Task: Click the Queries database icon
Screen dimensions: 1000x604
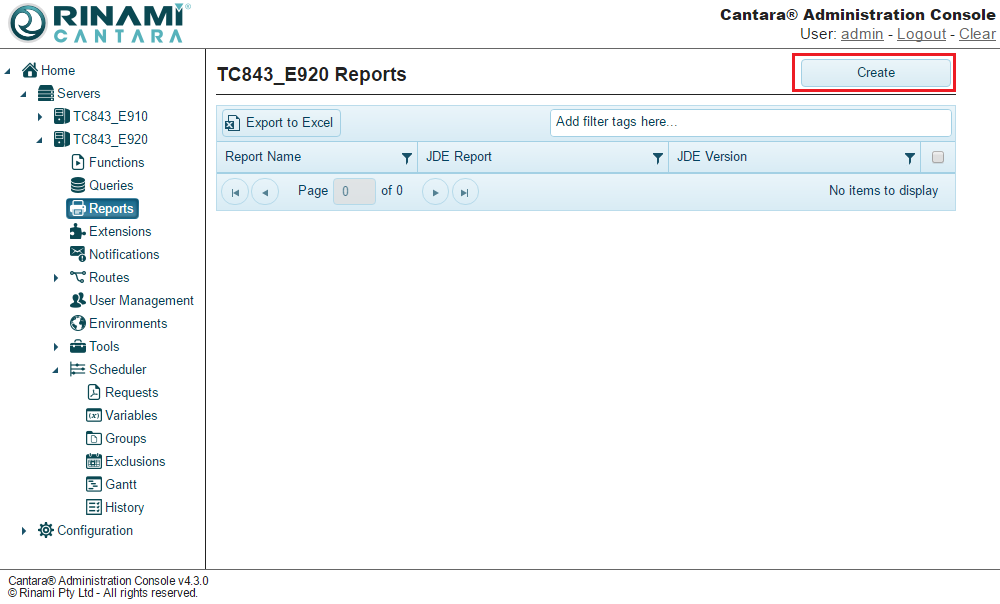Action: coord(78,185)
